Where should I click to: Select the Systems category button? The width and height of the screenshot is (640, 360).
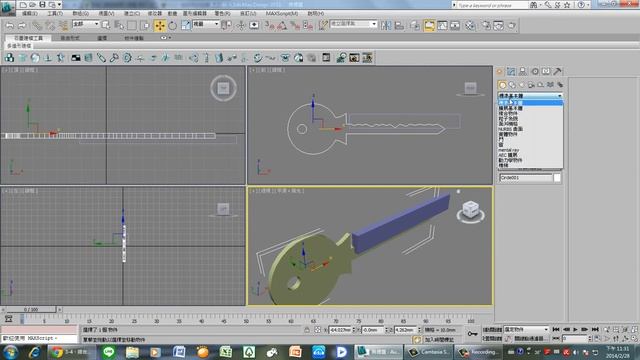pos(560,85)
